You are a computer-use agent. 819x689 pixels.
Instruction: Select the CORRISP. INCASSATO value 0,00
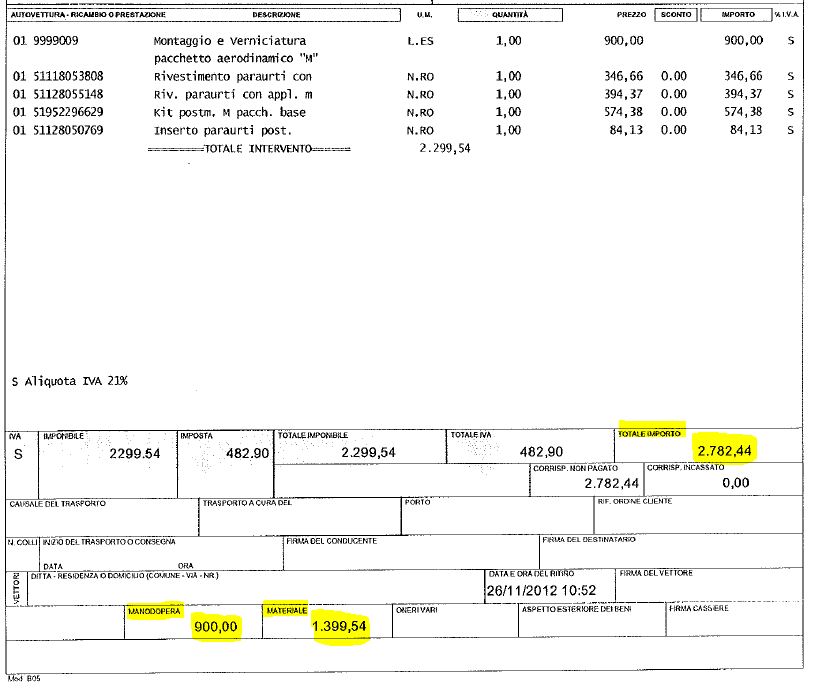click(x=734, y=483)
